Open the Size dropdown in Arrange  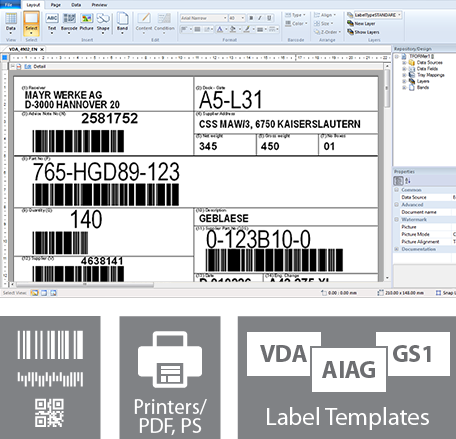point(324,24)
